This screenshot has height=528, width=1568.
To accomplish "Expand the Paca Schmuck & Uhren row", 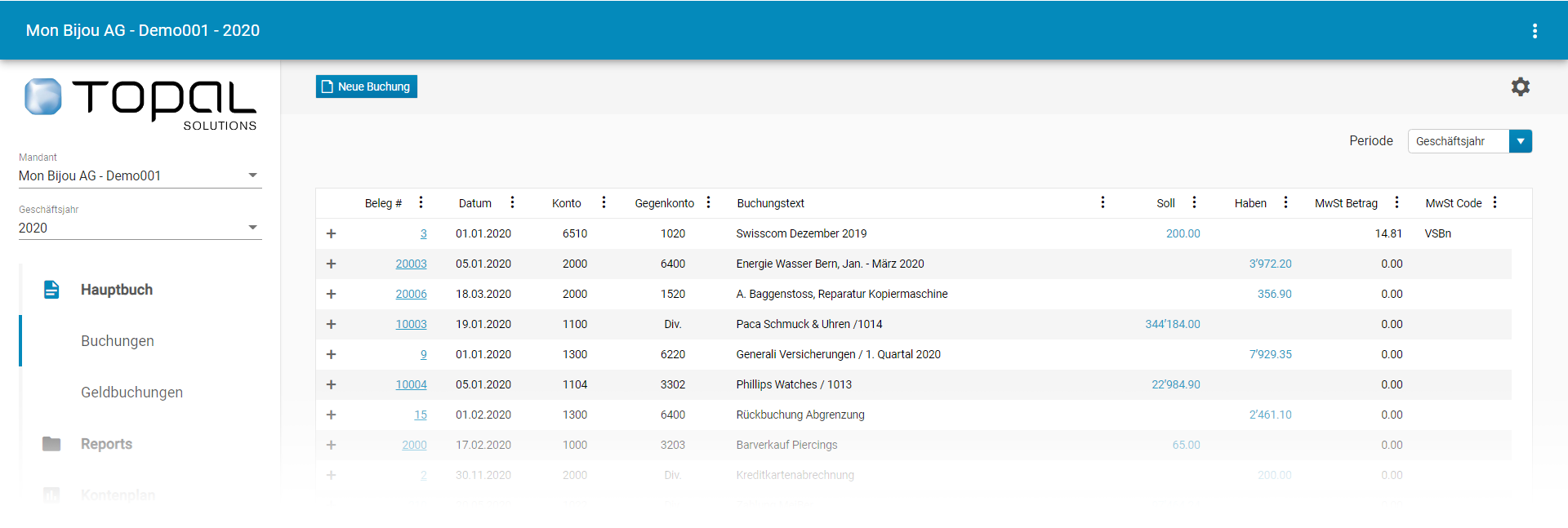I will (x=332, y=324).
